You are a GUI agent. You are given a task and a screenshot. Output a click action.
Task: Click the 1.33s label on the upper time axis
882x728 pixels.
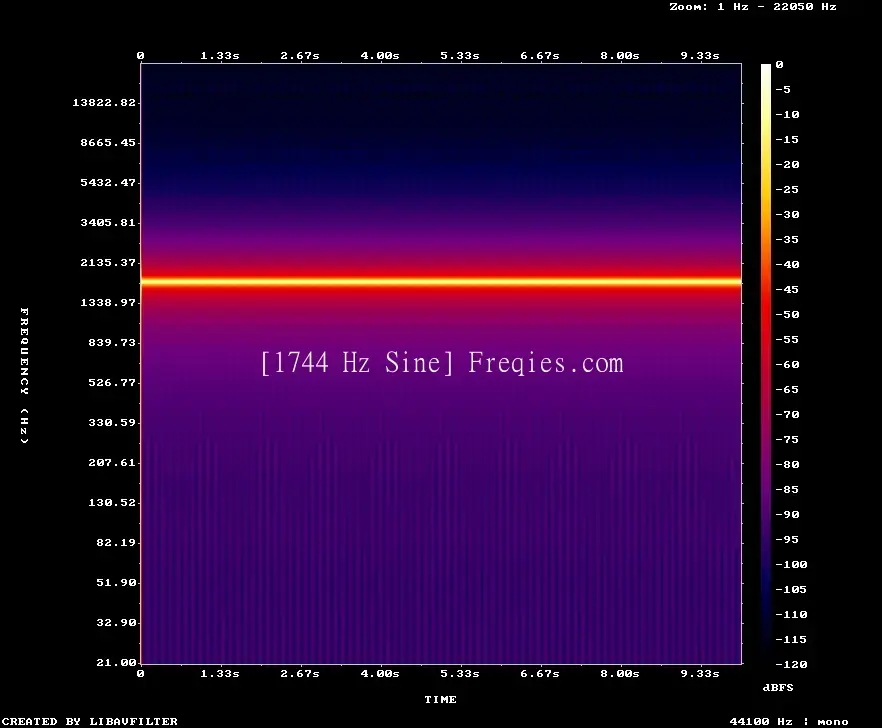click(x=220, y=56)
